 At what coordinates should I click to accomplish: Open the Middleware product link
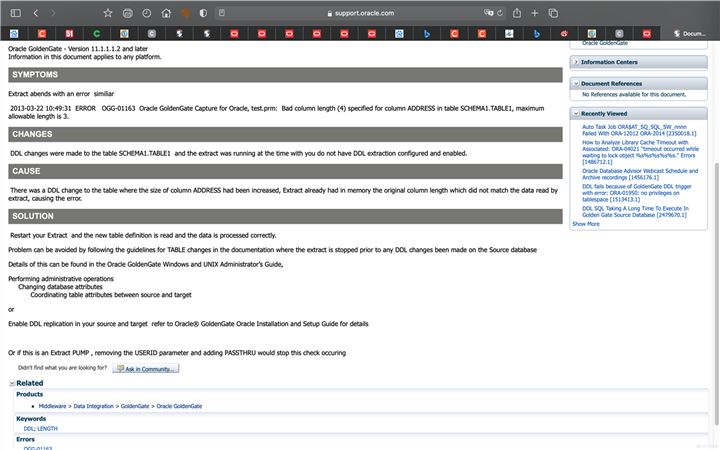[52, 406]
